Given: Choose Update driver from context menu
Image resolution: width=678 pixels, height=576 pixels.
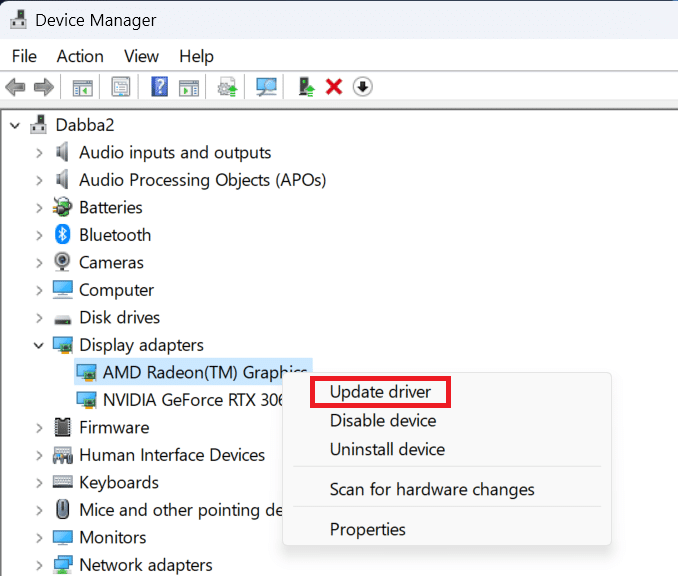Looking at the screenshot, I should click(x=380, y=392).
